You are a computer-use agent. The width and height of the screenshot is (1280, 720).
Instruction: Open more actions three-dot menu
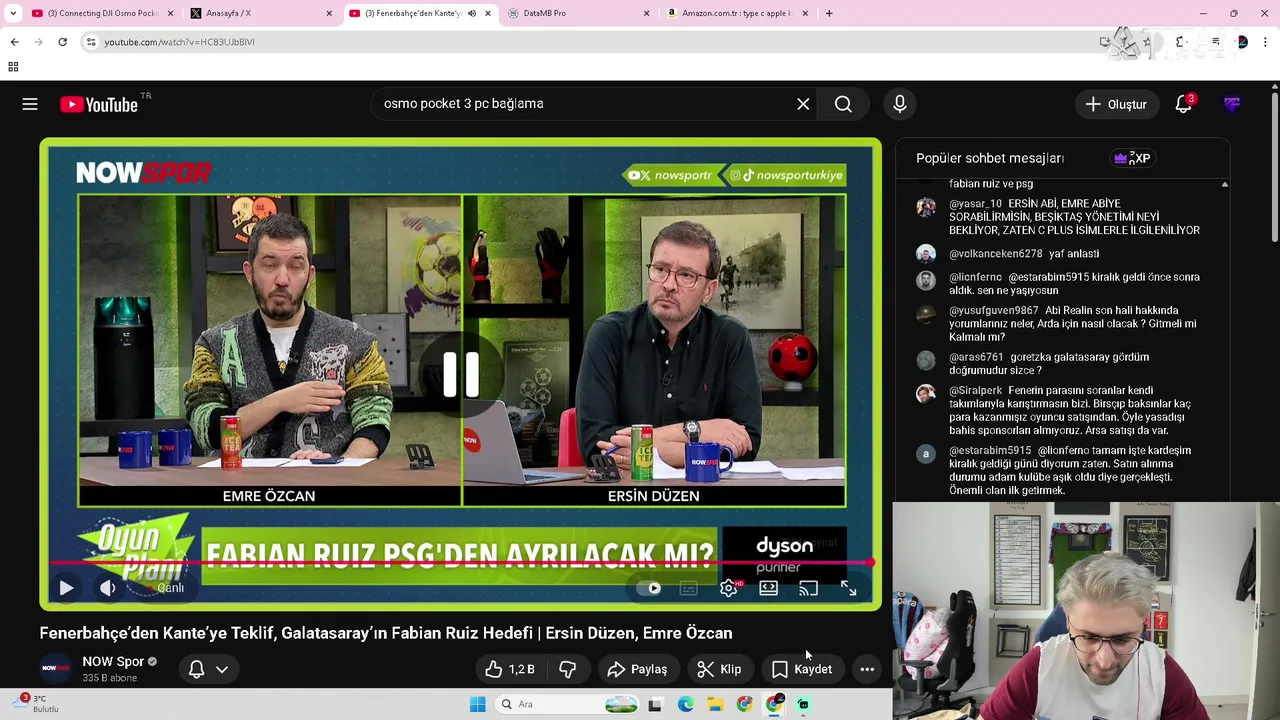[867, 669]
